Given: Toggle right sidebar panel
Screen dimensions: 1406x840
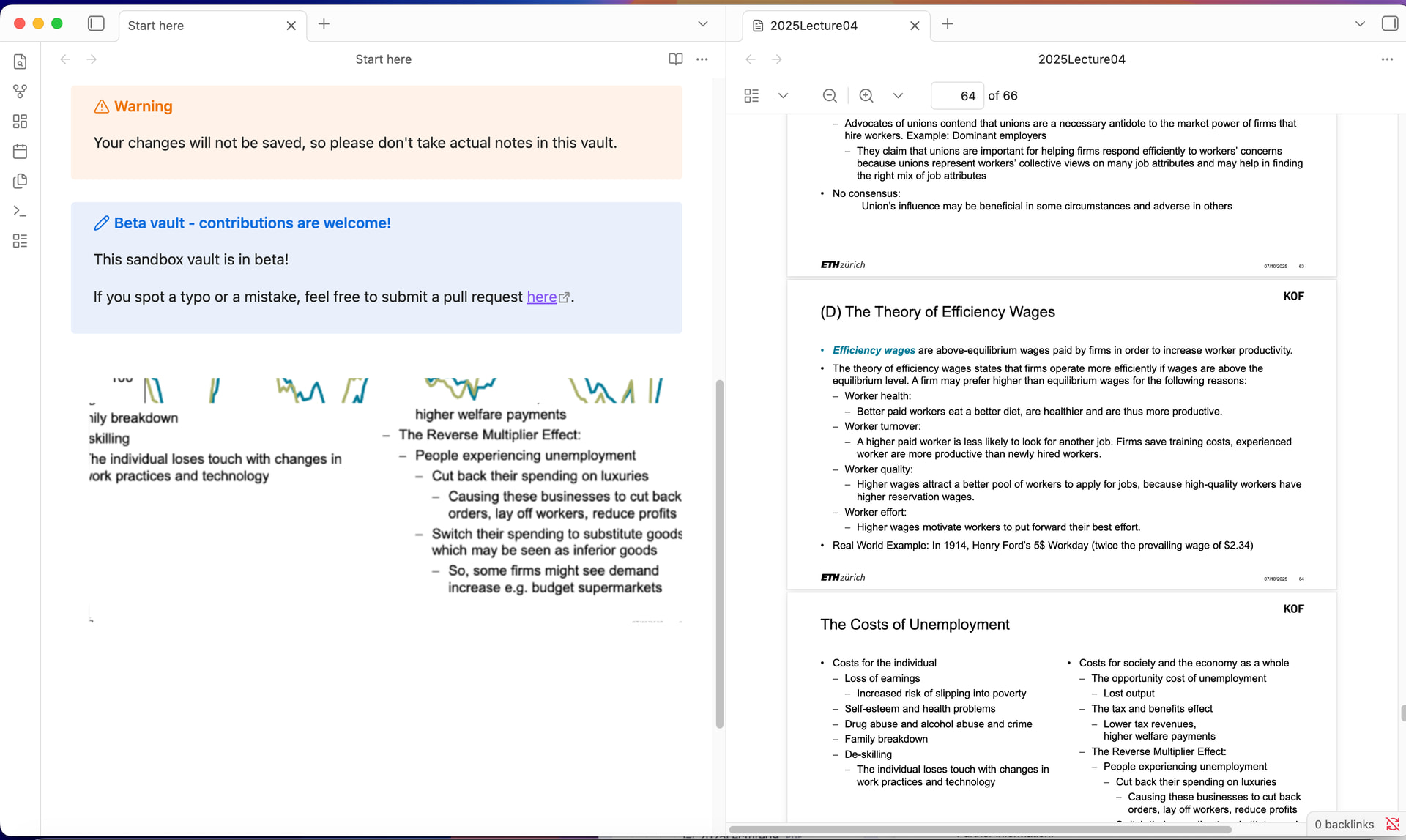Looking at the screenshot, I should (1389, 24).
